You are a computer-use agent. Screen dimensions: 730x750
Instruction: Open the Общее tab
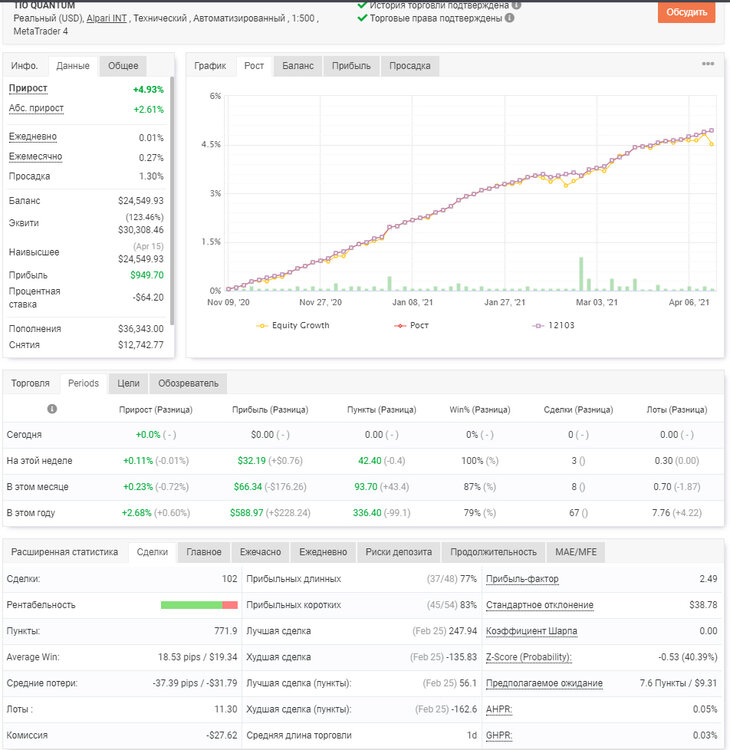[123, 66]
